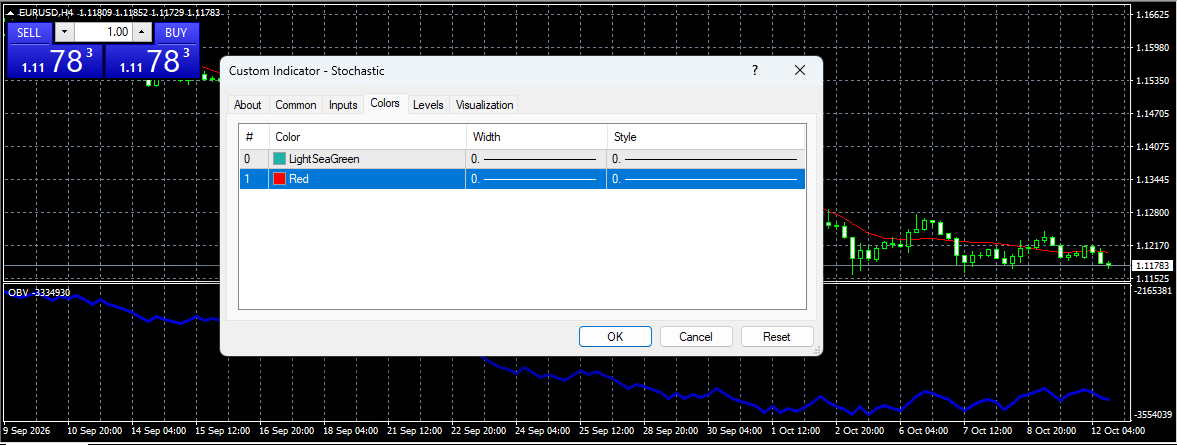The width and height of the screenshot is (1177, 445).
Task: Select the Colors tab
Action: [x=385, y=104]
